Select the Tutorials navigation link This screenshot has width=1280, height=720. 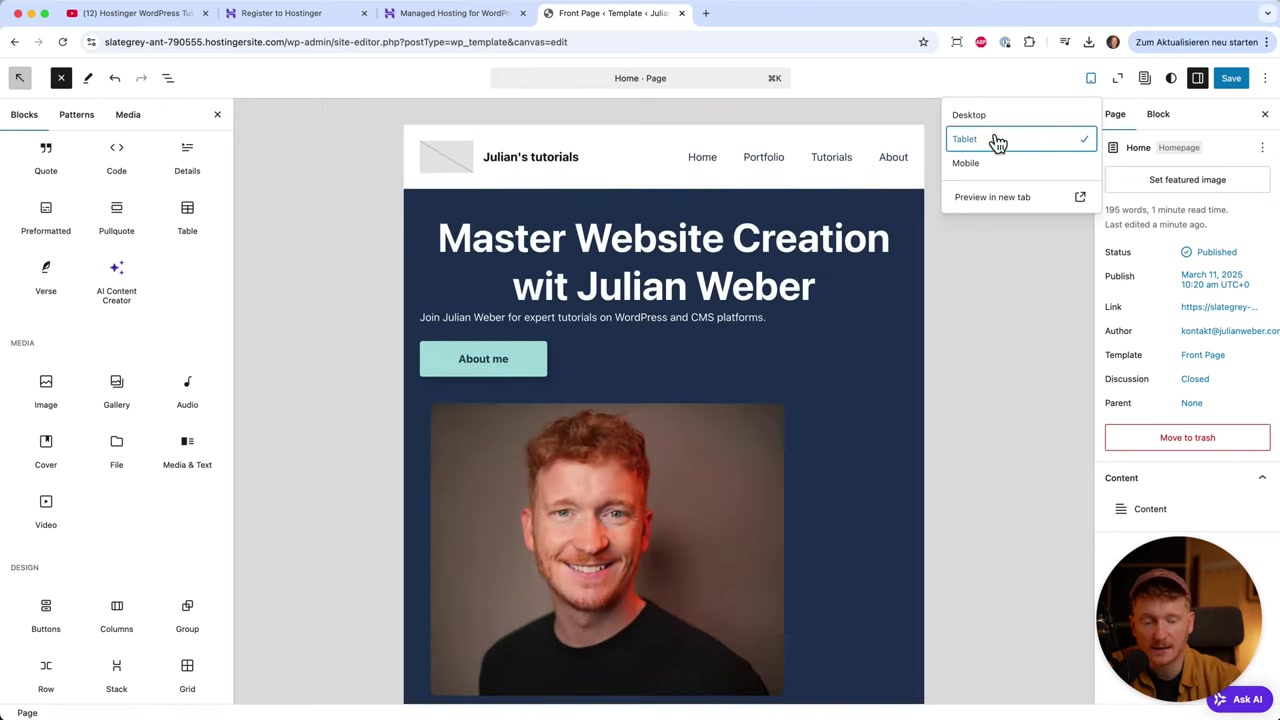click(831, 157)
